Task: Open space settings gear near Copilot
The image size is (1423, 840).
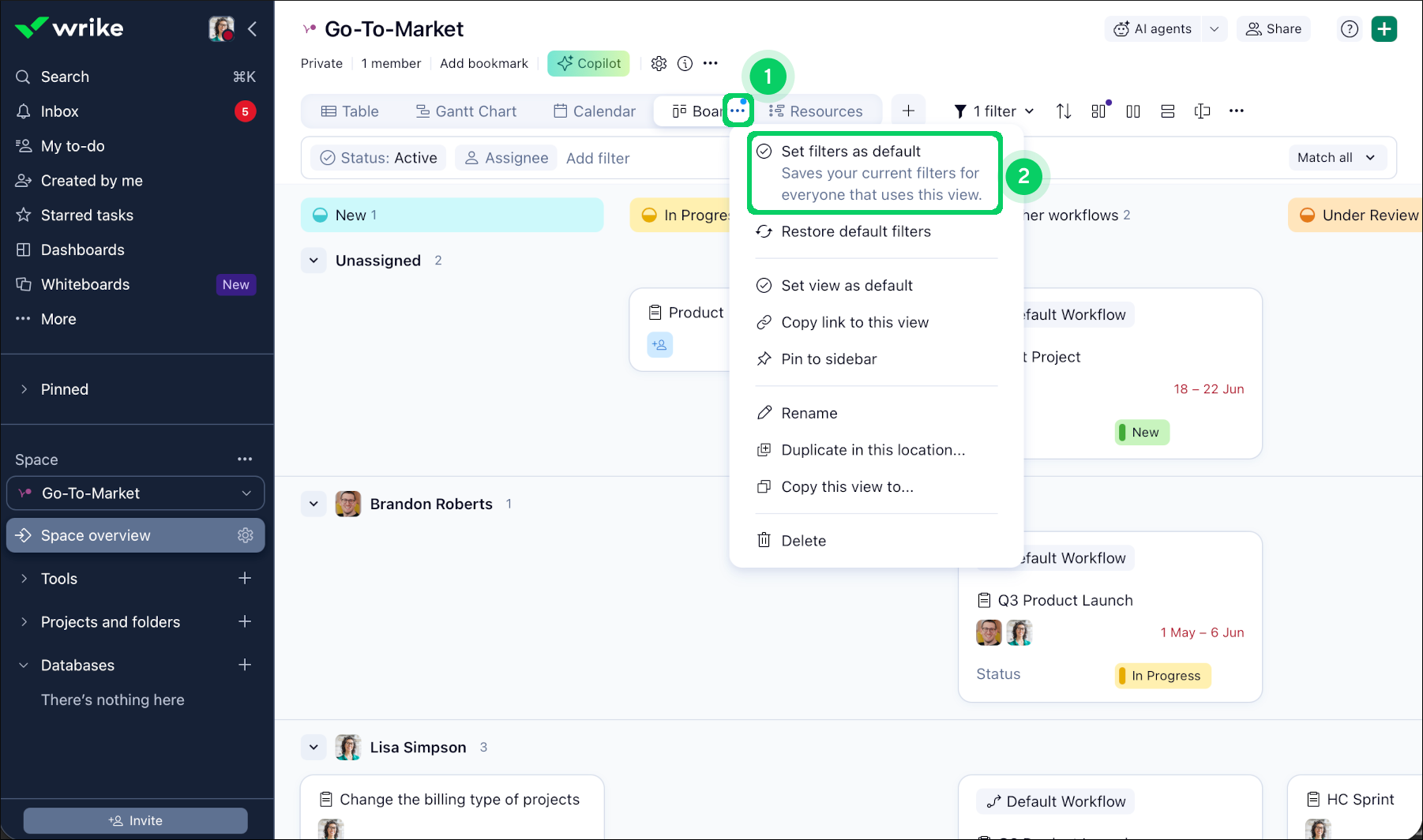Action: click(659, 64)
